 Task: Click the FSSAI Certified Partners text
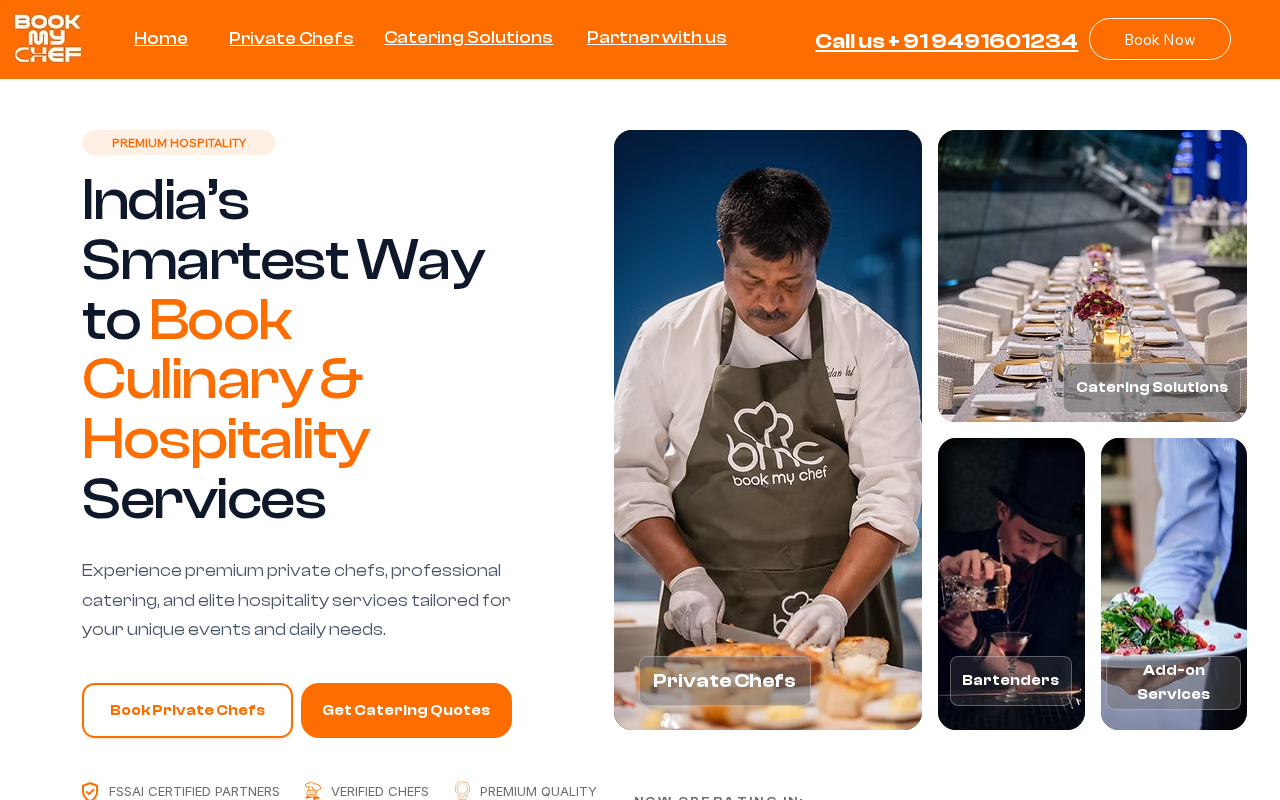point(194,792)
